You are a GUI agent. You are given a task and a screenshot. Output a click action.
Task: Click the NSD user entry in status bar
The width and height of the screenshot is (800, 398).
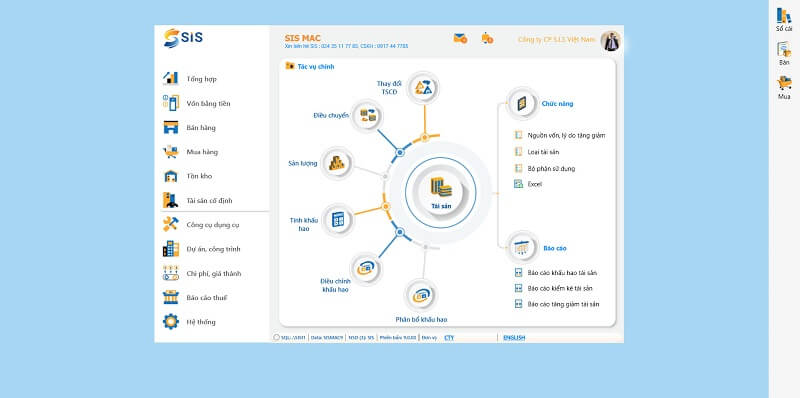(361, 337)
